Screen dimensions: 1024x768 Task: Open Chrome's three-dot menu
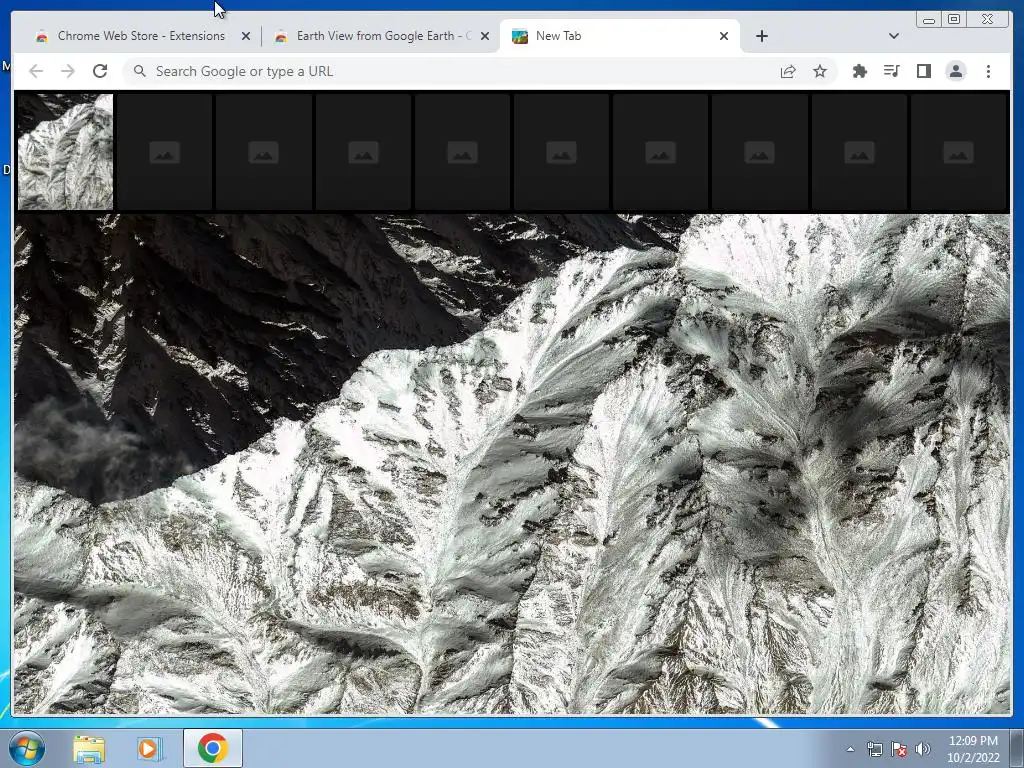(x=988, y=71)
